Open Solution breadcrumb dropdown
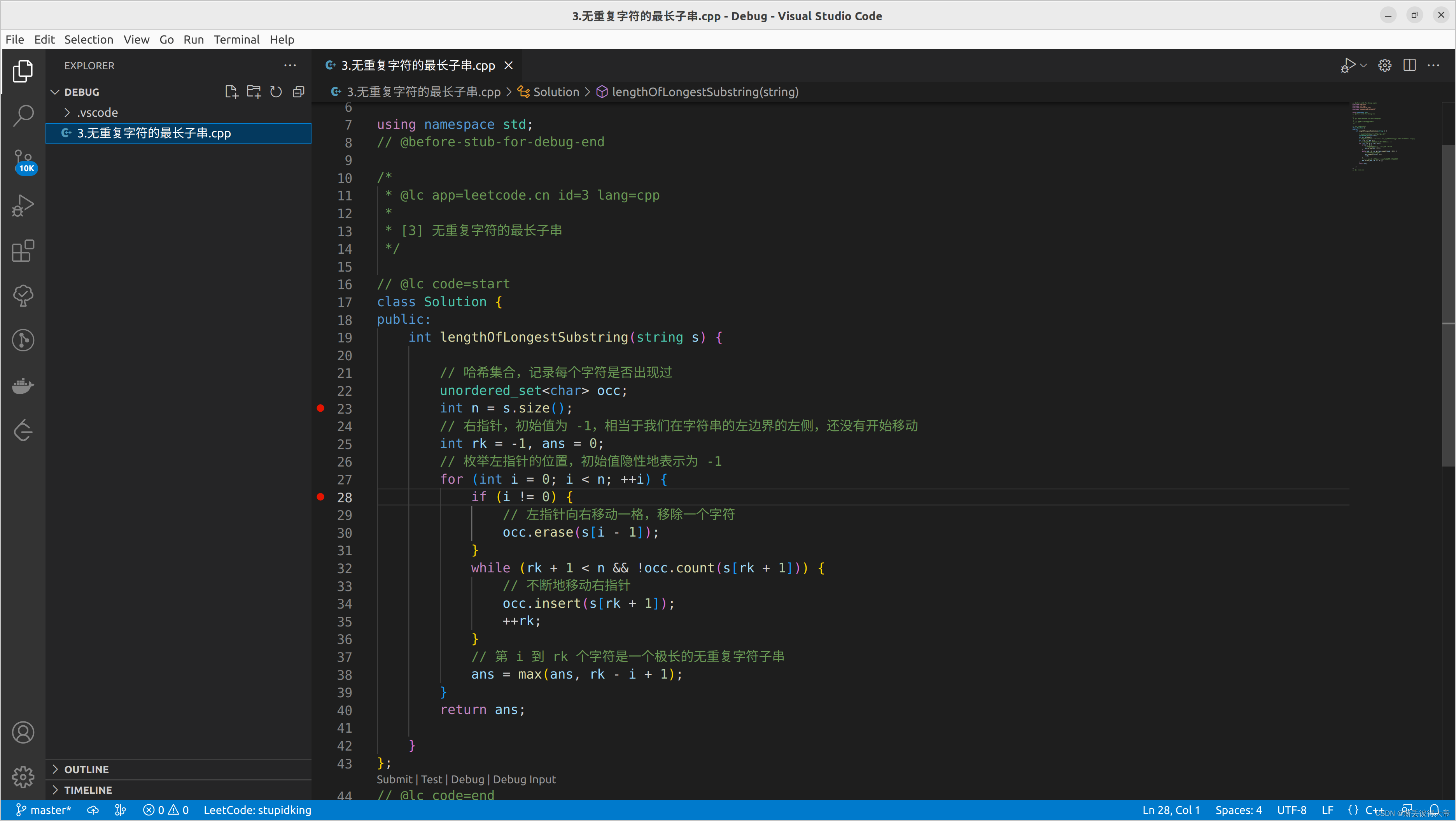Viewport: 1456px width, 821px height. click(549, 91)
